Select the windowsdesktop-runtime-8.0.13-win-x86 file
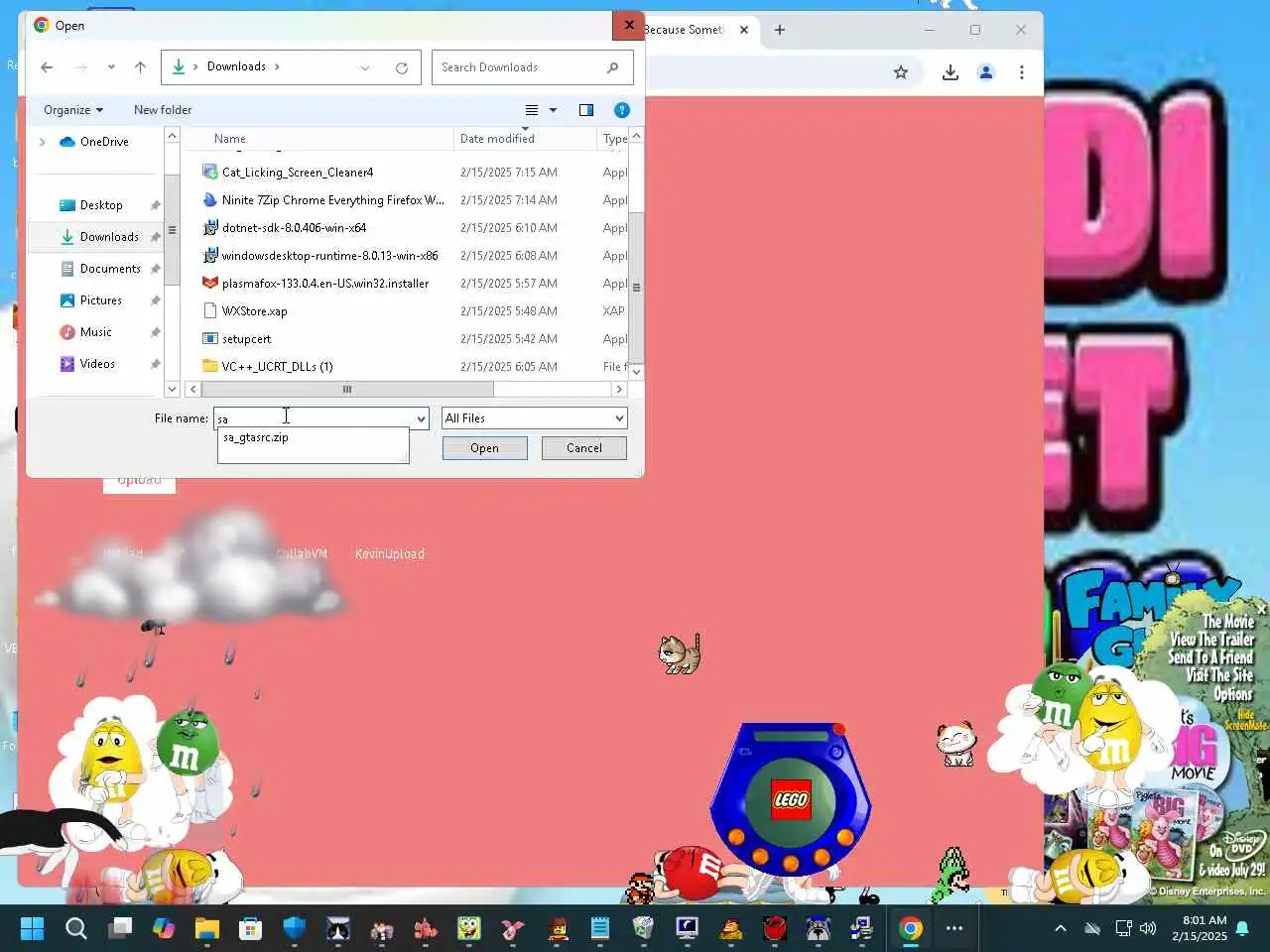 tap(329, 256)
